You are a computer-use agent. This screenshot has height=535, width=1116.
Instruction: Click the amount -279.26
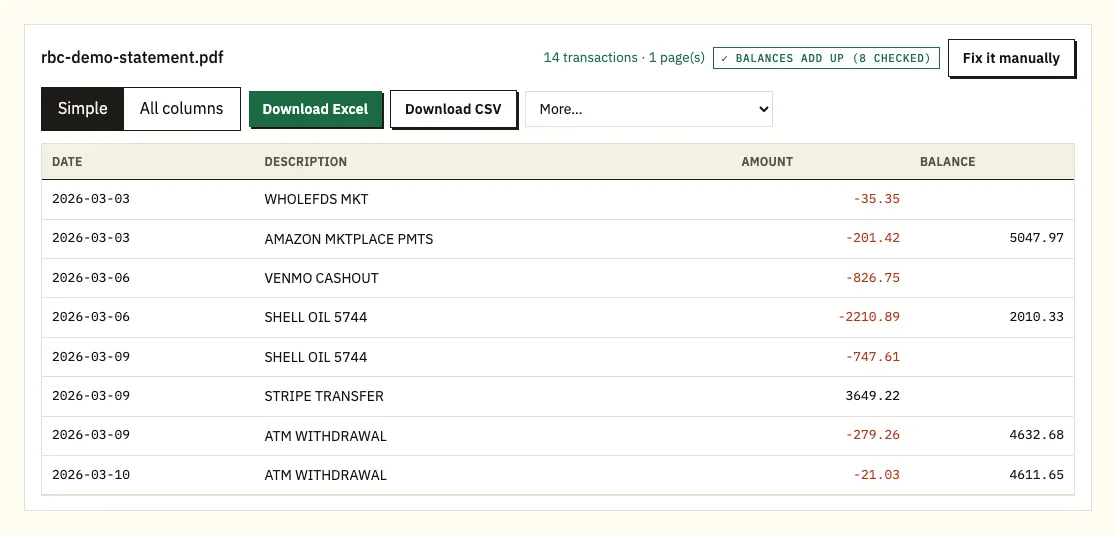(x=873, y=435)
